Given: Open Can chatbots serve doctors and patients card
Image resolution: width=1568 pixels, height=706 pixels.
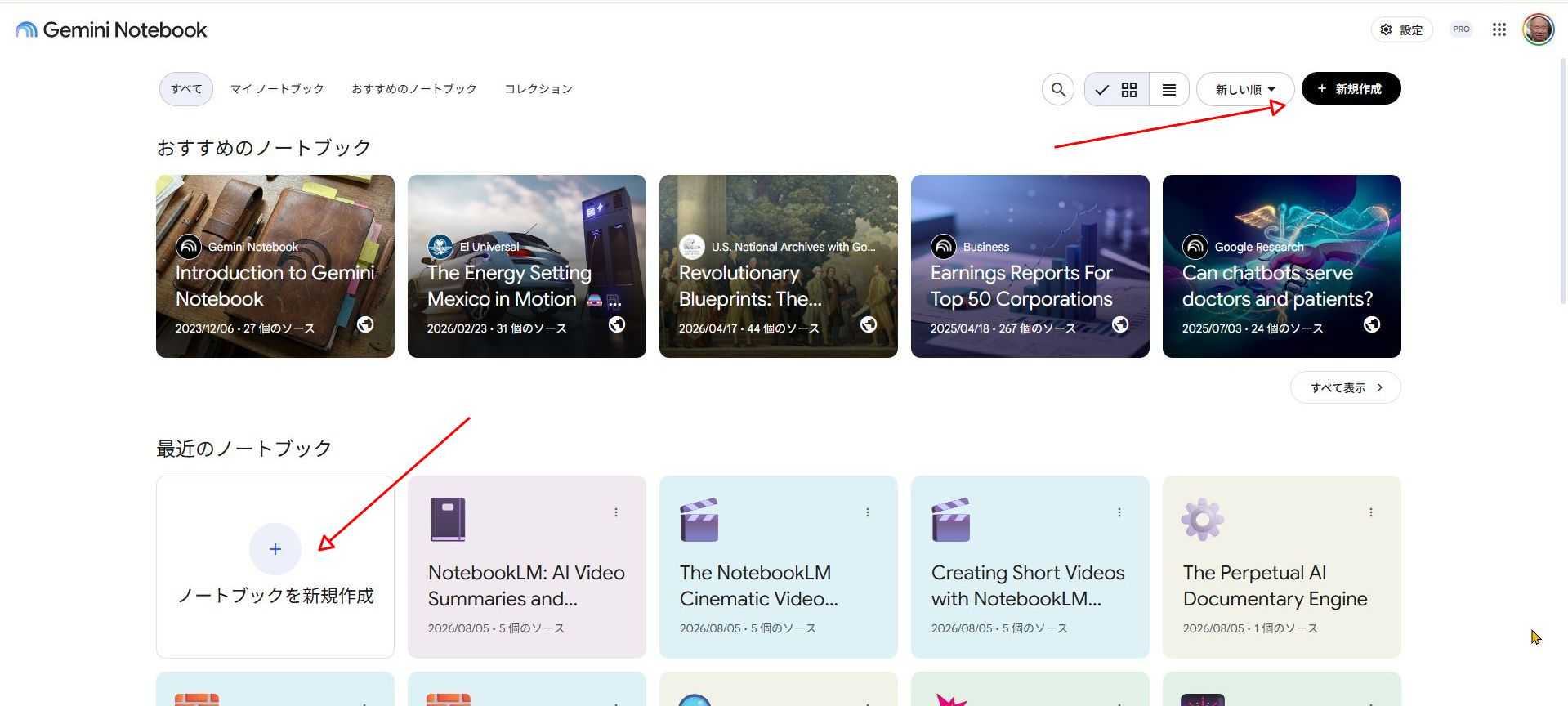Looking at the screenshot, I should [1282, 266].
